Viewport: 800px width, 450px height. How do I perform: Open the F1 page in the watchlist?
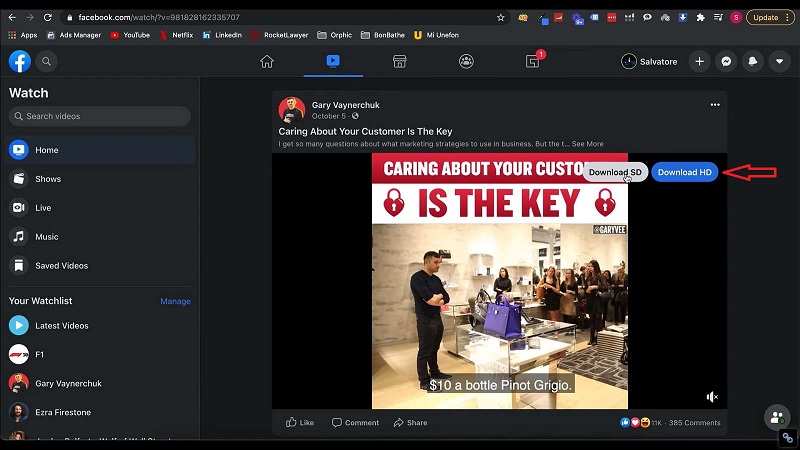tap(99, 355)
